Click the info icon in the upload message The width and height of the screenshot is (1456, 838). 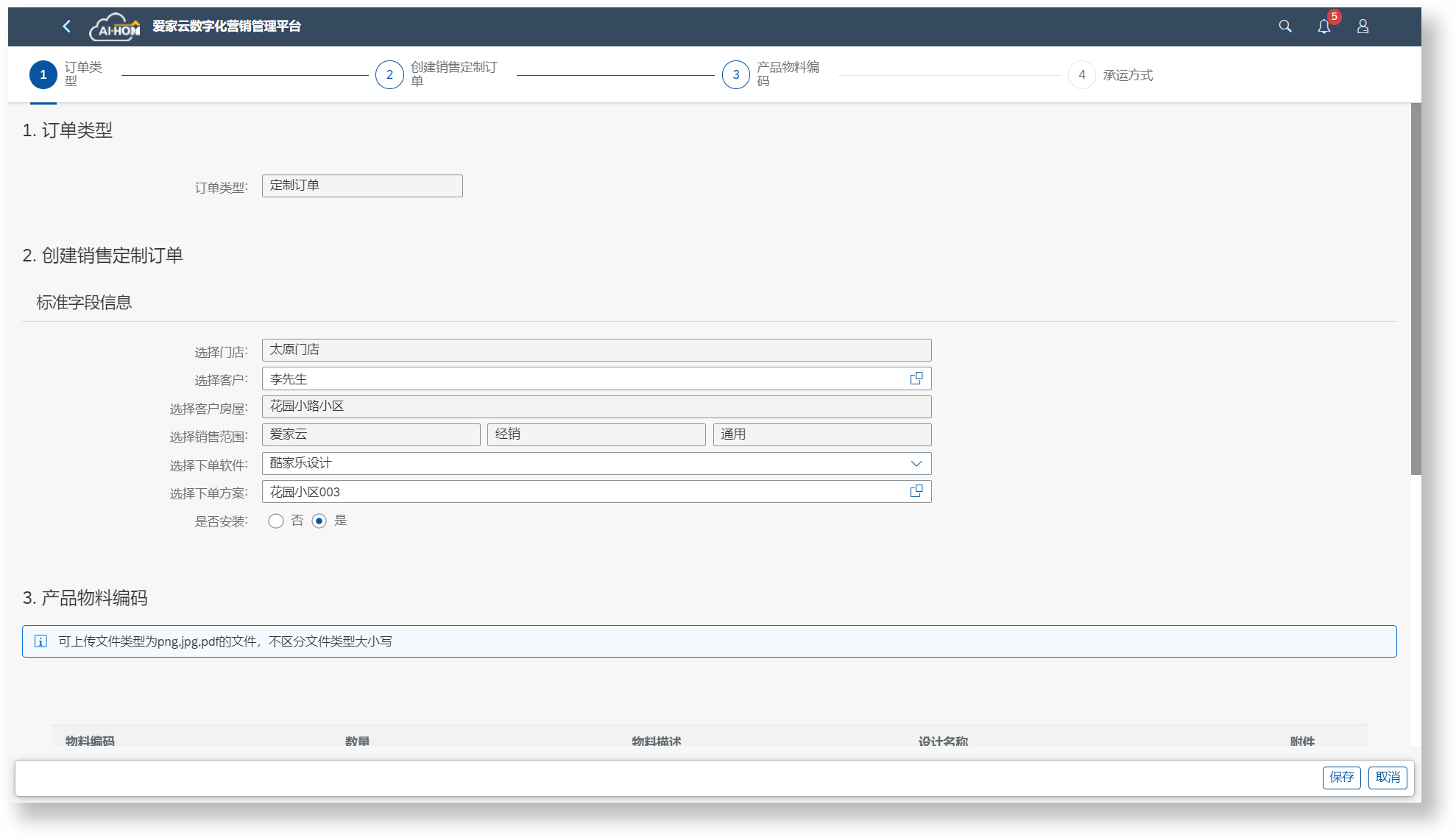pos(41,641)
